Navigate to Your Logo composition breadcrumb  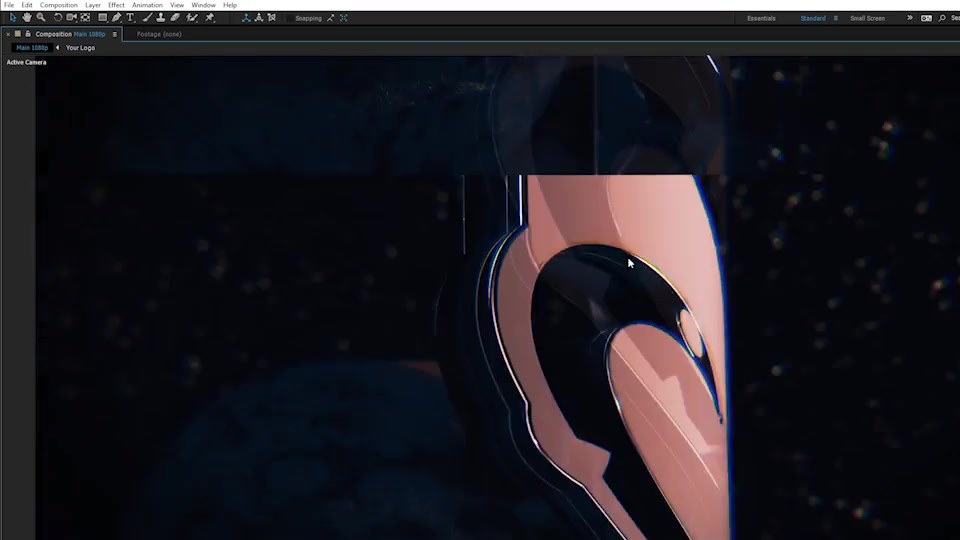[x=80, y=48]
